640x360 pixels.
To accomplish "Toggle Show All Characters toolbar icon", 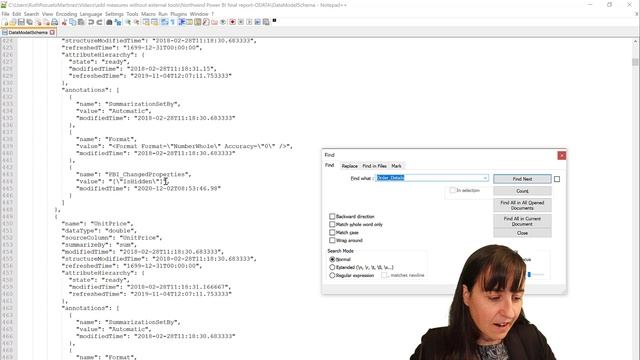I will (173, 22).
